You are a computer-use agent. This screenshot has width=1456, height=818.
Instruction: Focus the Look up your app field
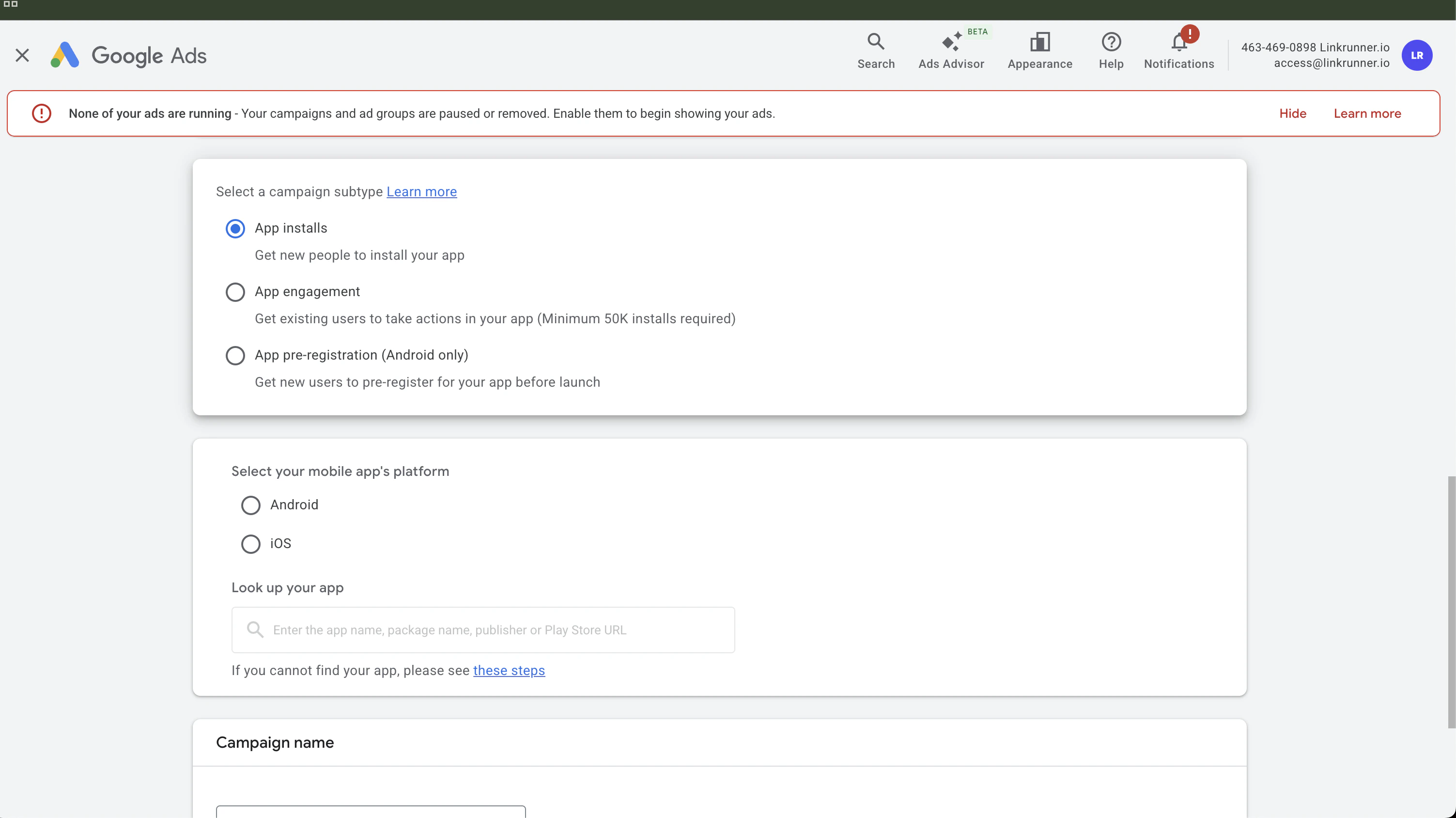[483, 630]
